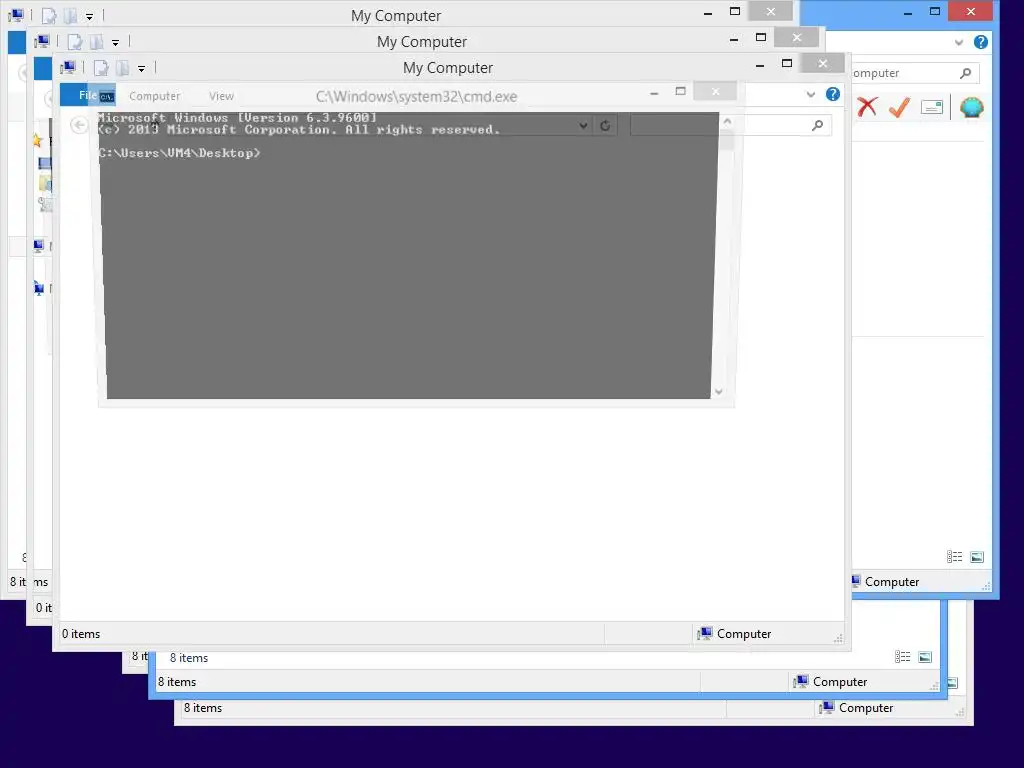Viewport: 1024px width, 768px height.
Task: Click the Properties quick-access icon in the frontmost My Computer title bar
Action: [101, 68]
